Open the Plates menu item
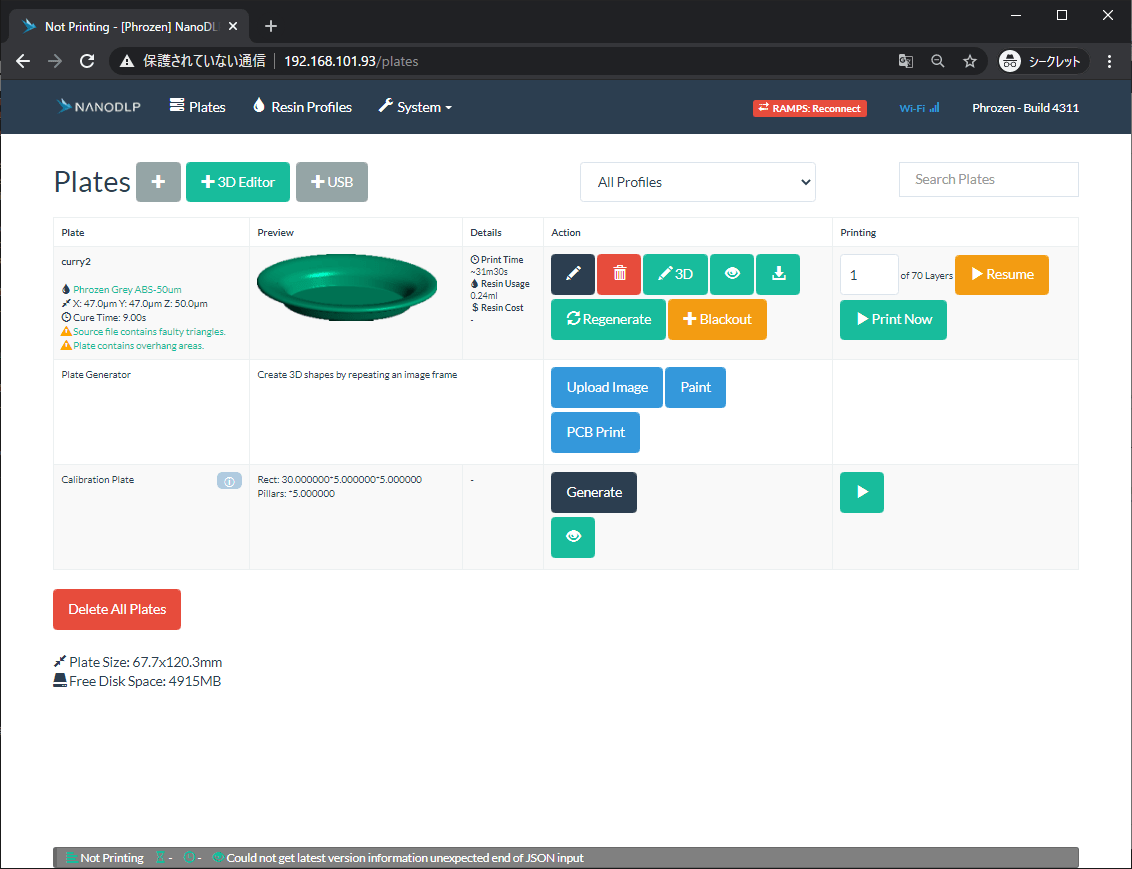 pyautogui.click(x=197, y=107)
